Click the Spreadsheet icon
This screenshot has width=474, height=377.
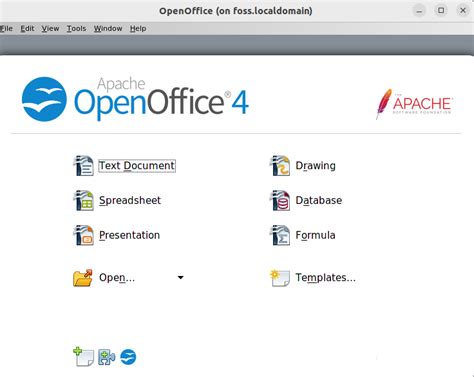(83, 200)
